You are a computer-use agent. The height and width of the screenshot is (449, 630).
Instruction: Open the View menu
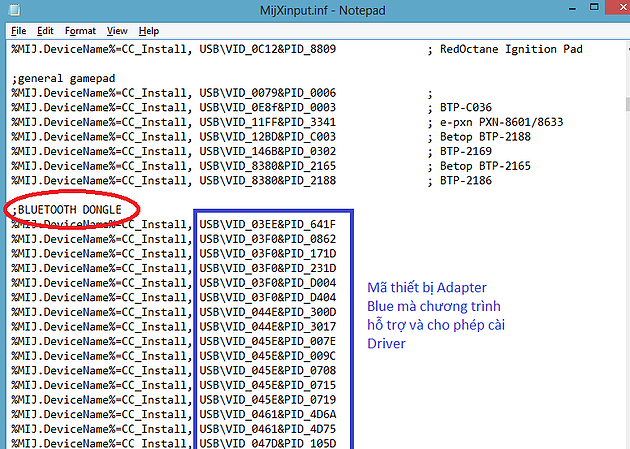pyautogui.click(x=117, y=31)
